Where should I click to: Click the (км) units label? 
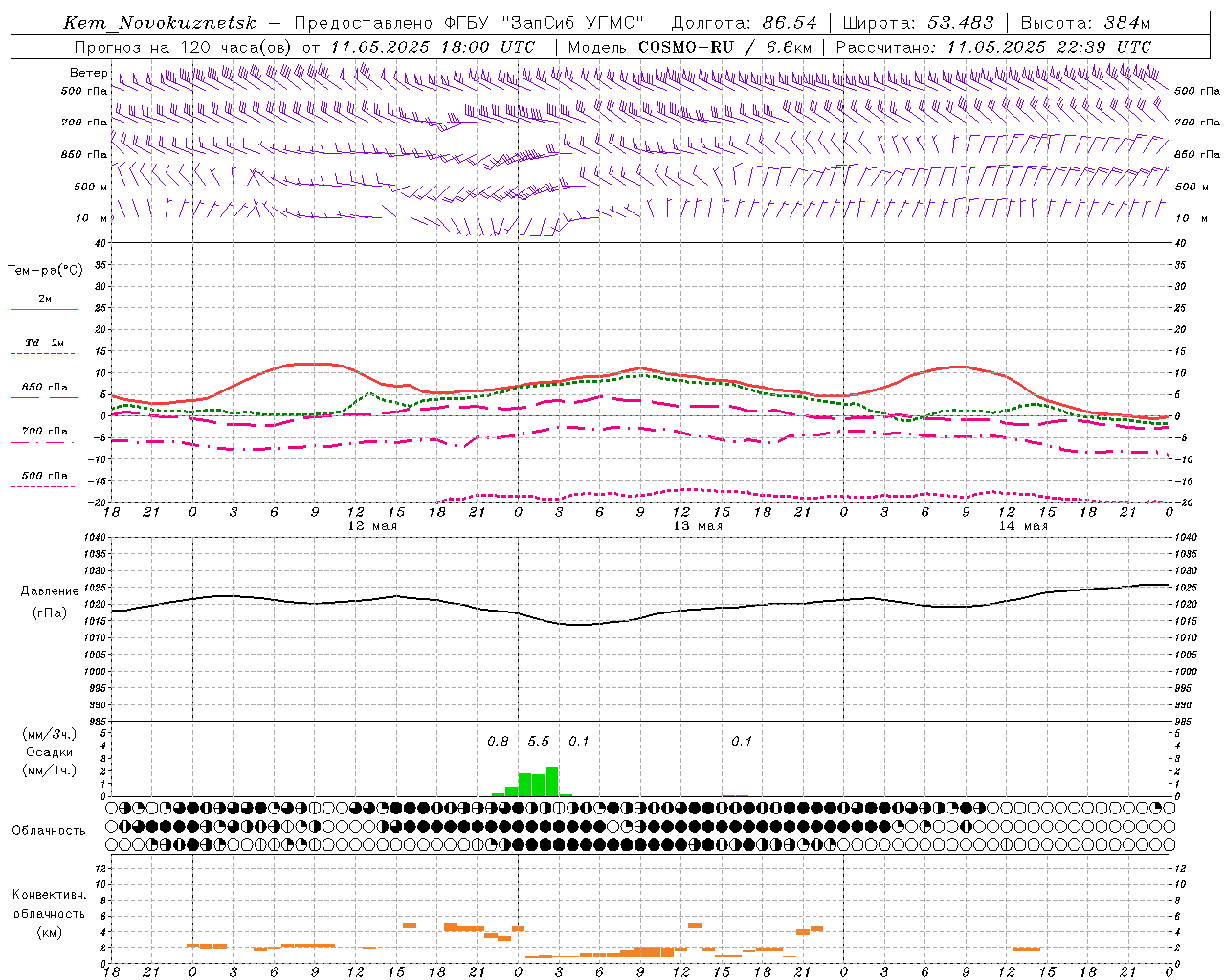[49, 932]
